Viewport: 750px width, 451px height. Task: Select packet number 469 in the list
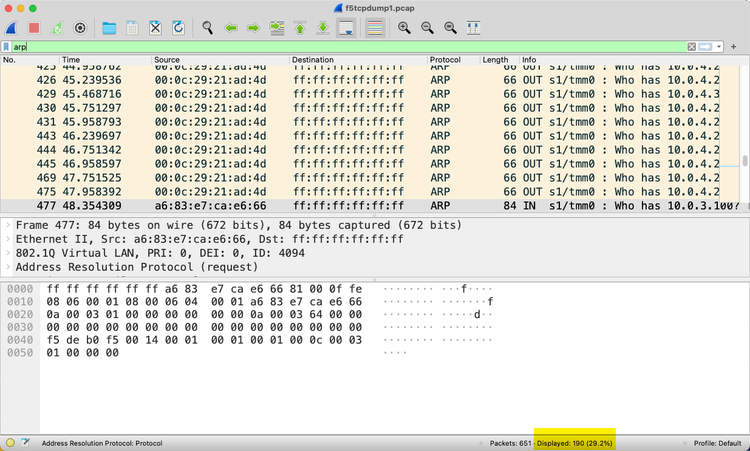pos(45,177)
